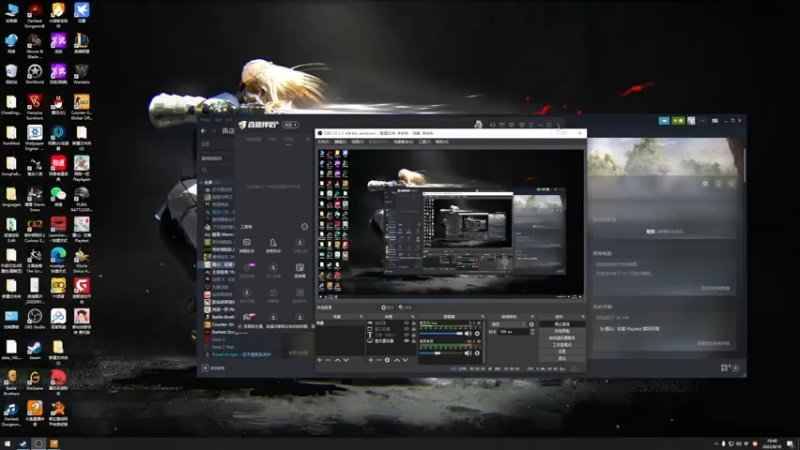The image size is (800, 450).
Task: Open settings gear for first mixer channel
Action: point(477,334)
